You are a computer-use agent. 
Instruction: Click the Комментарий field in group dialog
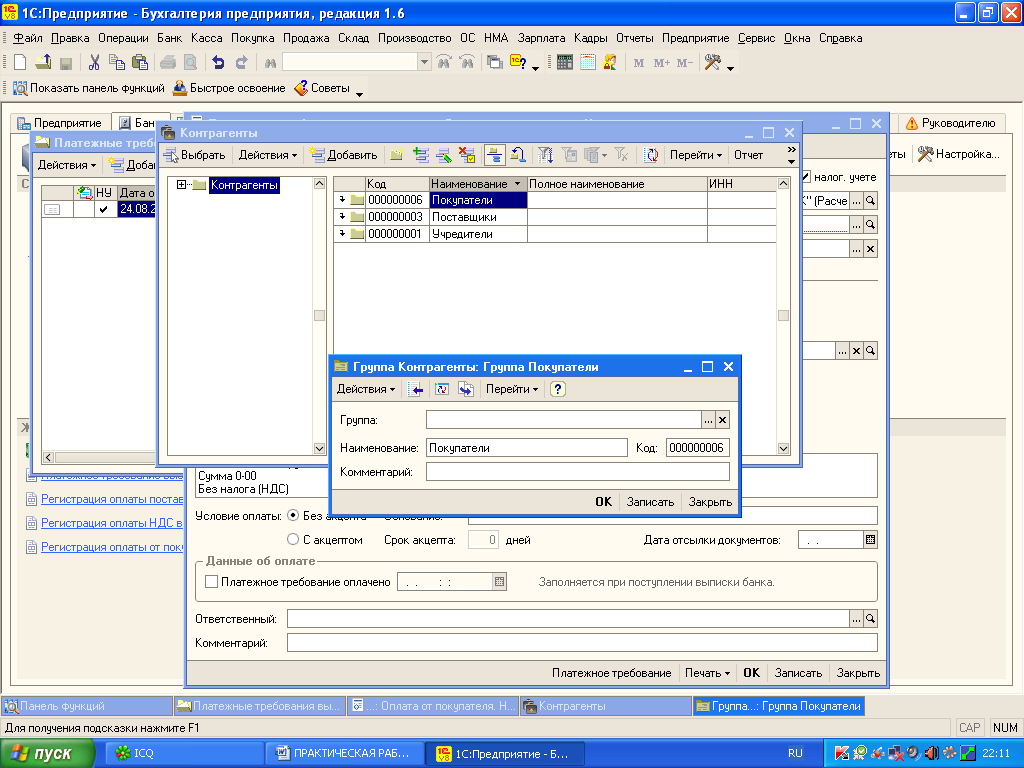(577, 472)
